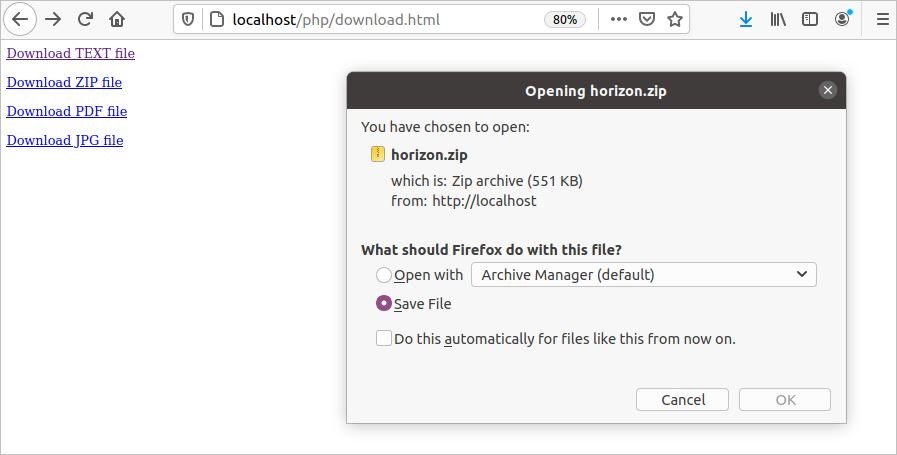This screenshot has width=897, height=455.
Task: Click the forward navigation arrow
Action: tap(53, 19)
